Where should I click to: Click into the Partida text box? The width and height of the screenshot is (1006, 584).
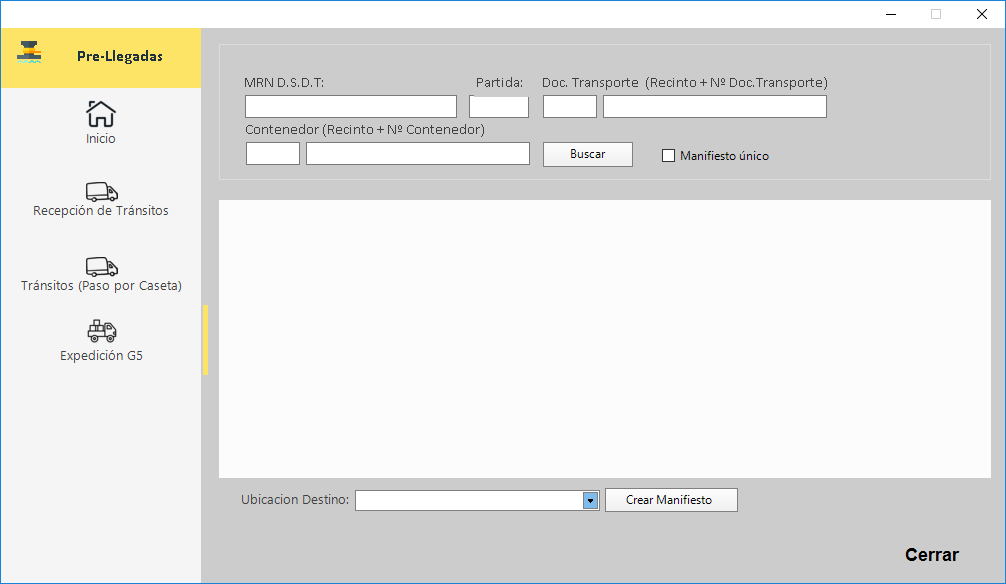click(498, 107)
